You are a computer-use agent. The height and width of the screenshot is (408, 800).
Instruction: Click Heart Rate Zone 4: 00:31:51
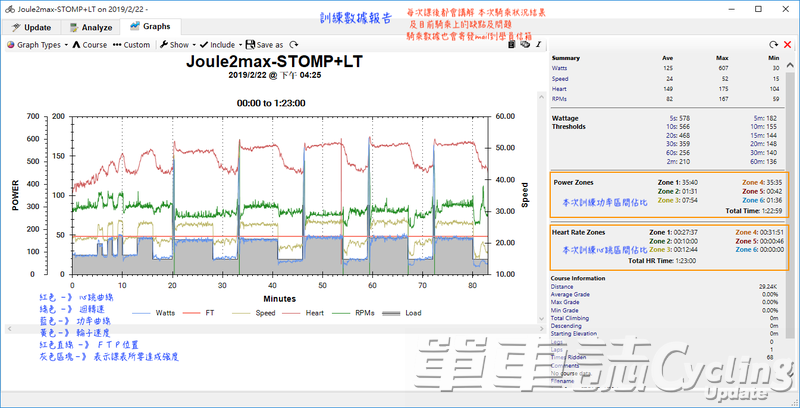coord(760,232)
